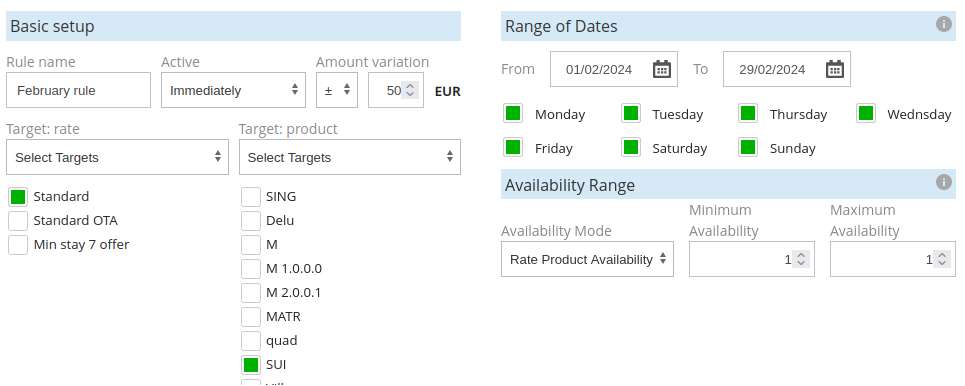Image resolution: width=965 pixels, height=386 pixels.
Task: Toggle the Monday checkbox off
Action: [513, 113]
